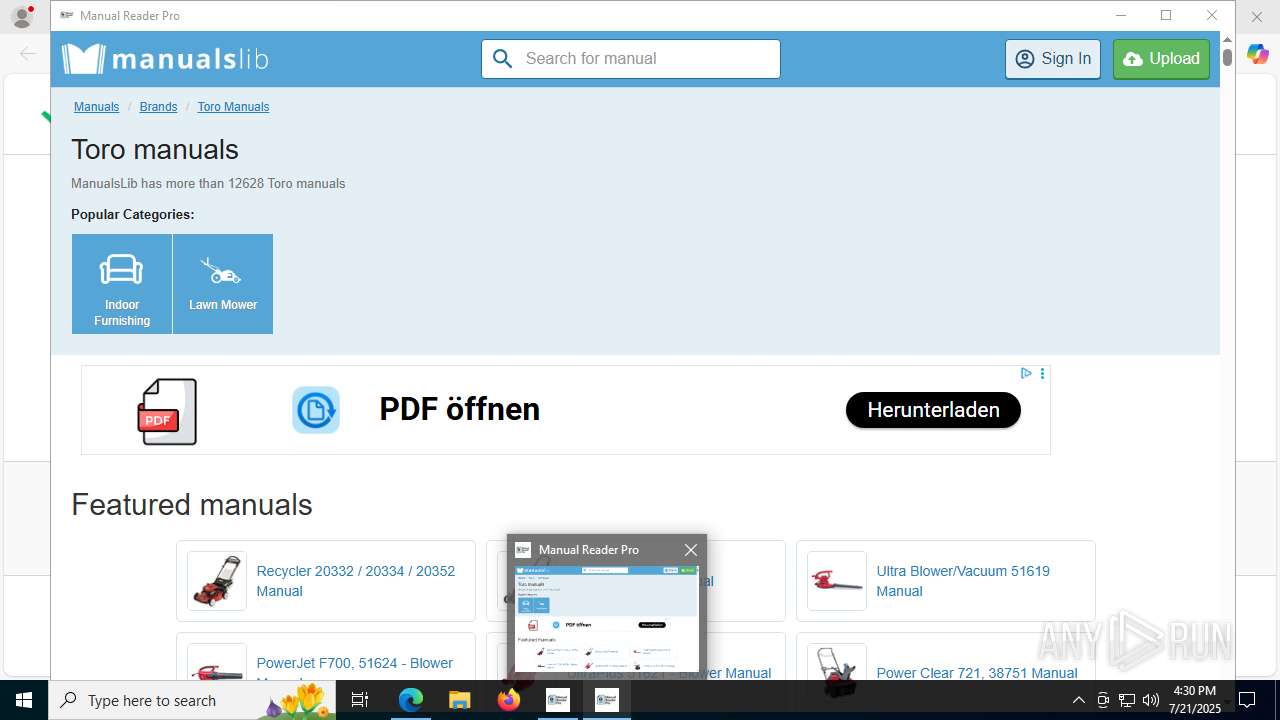This screenshot has width=1280, height=720.
Task: Select the Indoor Furnishing category tile
Action: (x=122, y=284)
